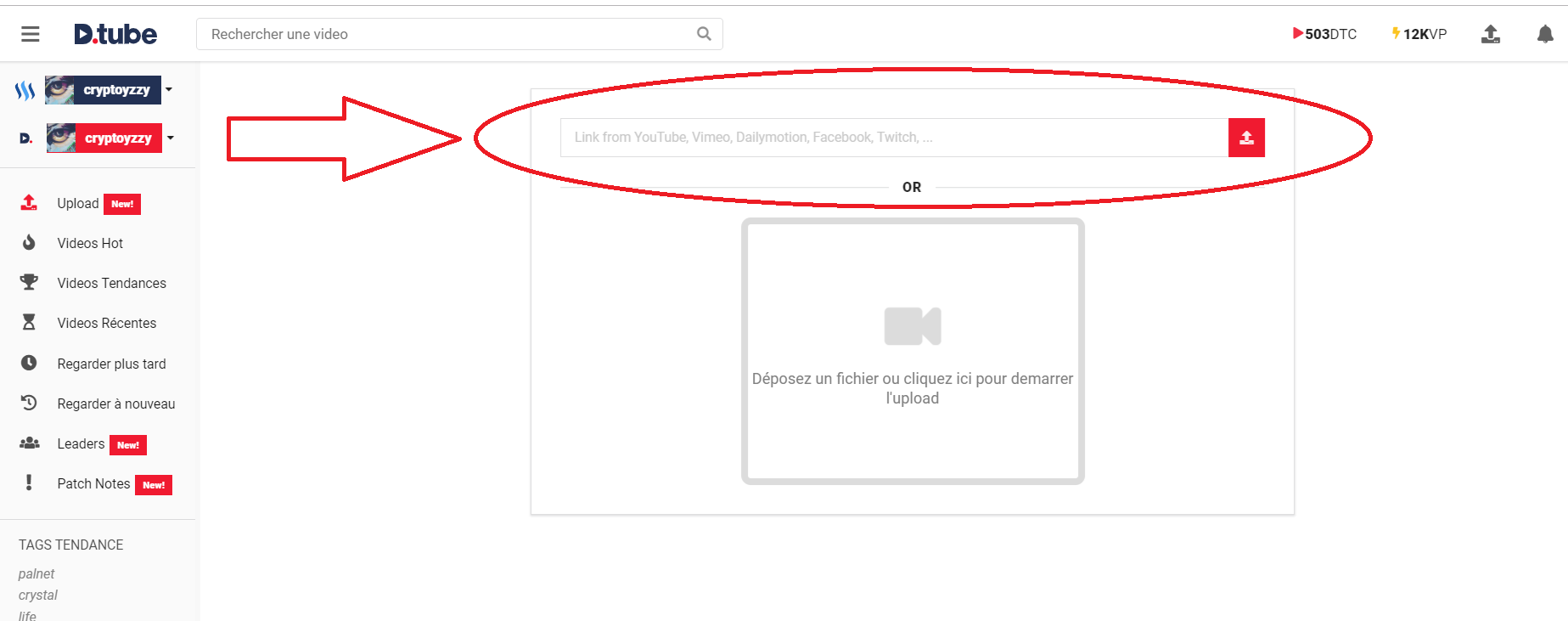The height and width of the screenshot is (621, 1568).
Task: Click the Upload sidebar icon
Action: click(x=29, y=202)
